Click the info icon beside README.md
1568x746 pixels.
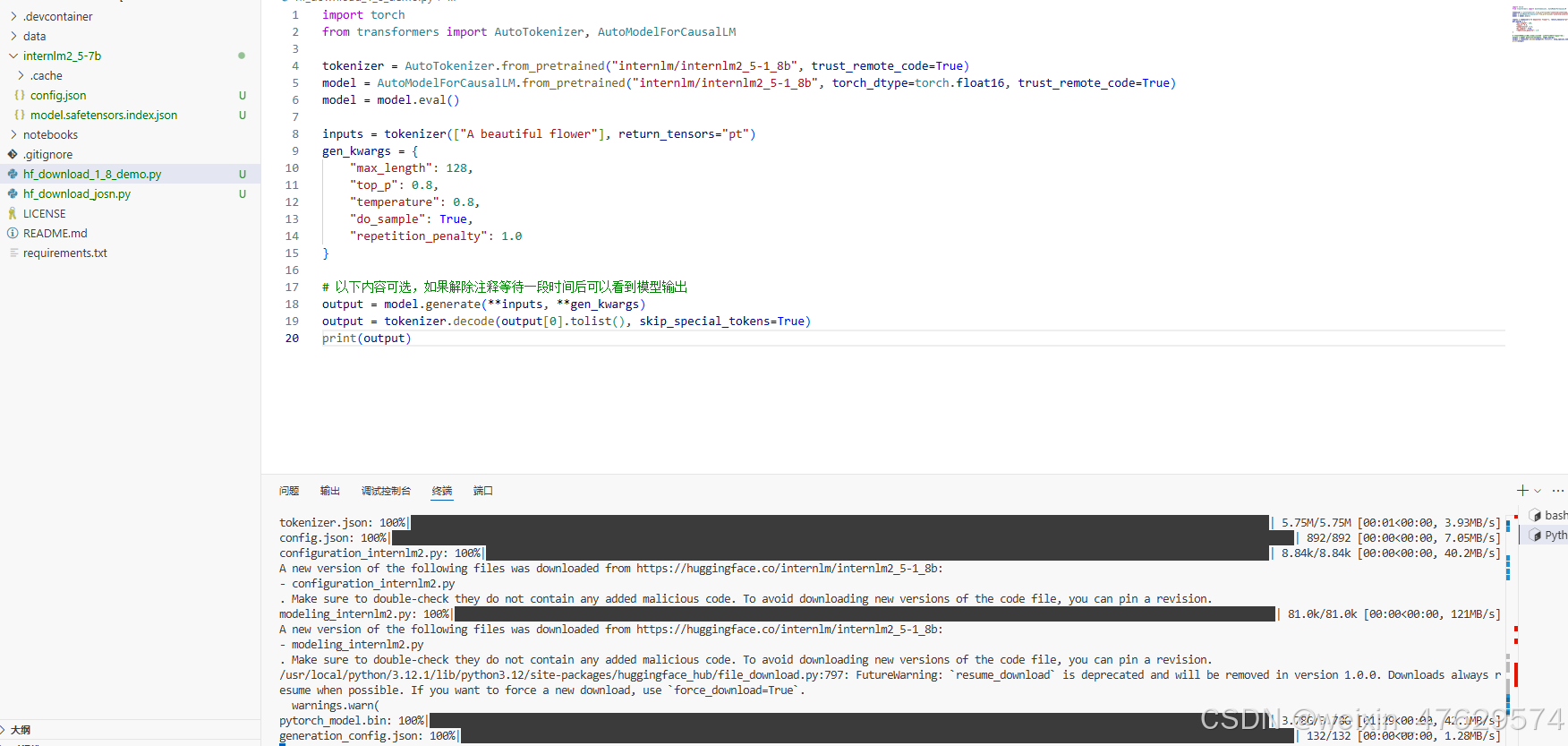click(x=13, y=233)
